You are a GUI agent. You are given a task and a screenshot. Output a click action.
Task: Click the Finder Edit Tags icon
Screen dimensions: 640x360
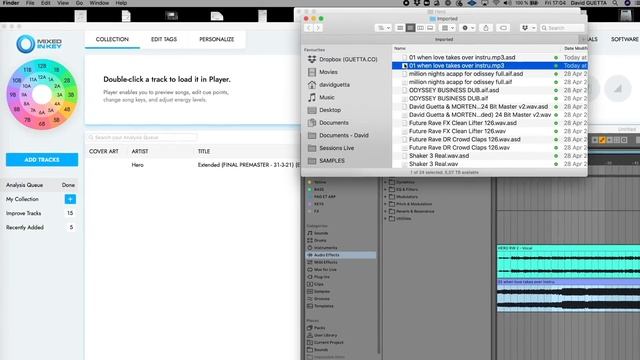503,28
